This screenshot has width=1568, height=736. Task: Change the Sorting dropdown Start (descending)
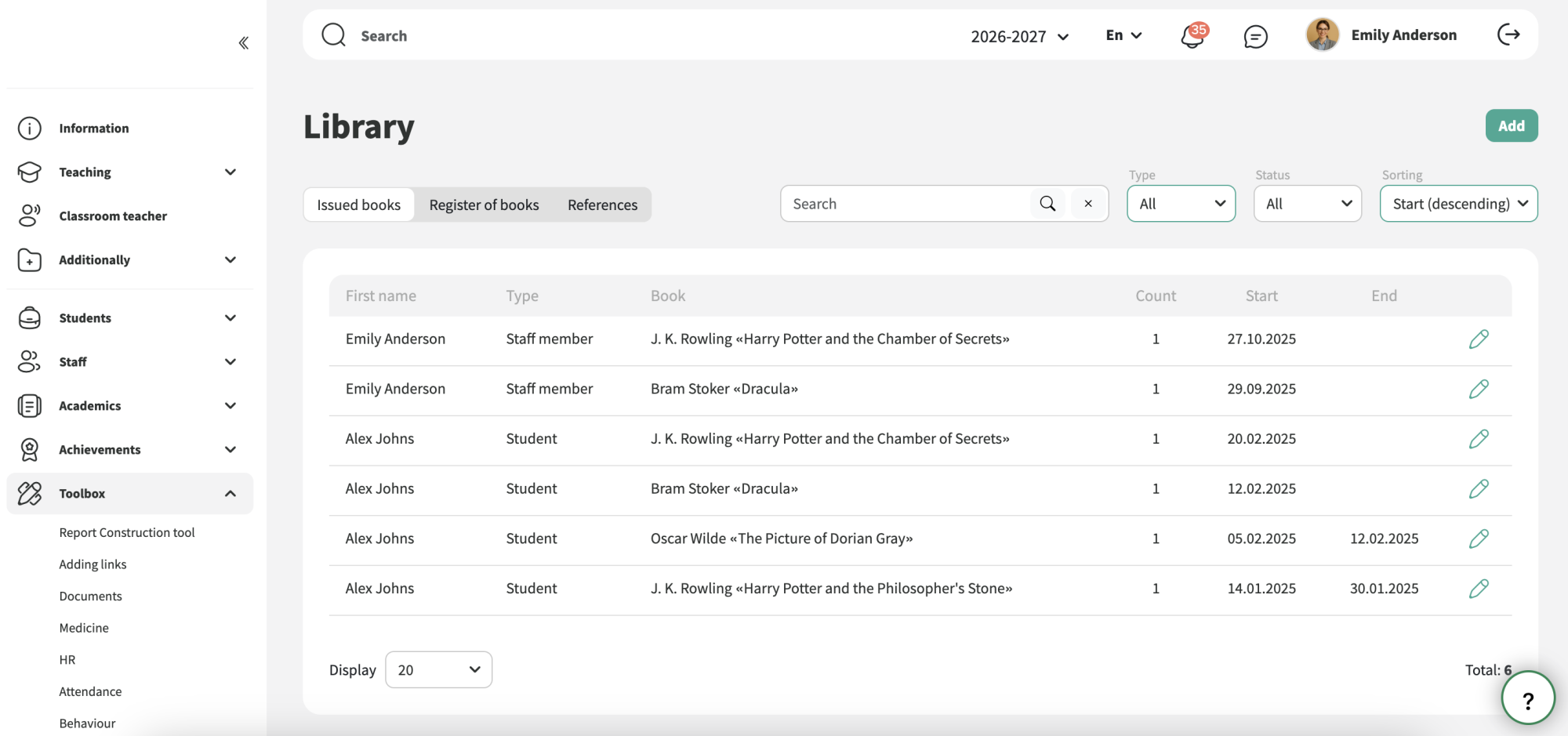click(x=1459, y=204)
